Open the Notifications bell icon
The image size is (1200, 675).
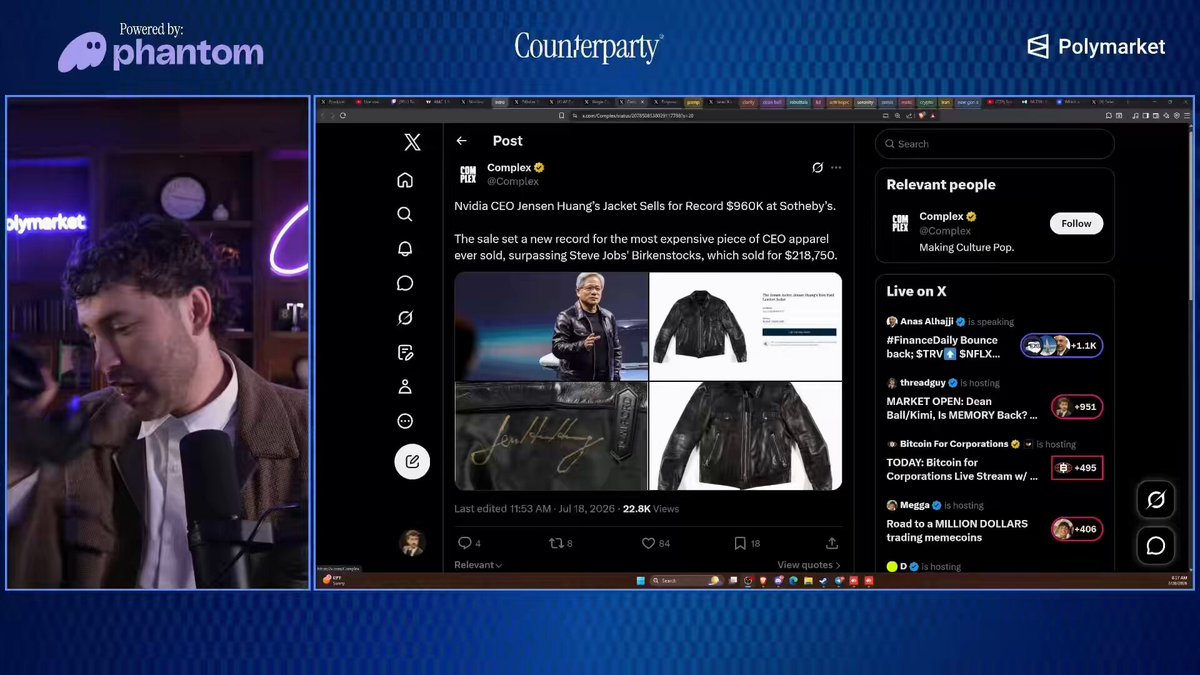tap(405, 249)
